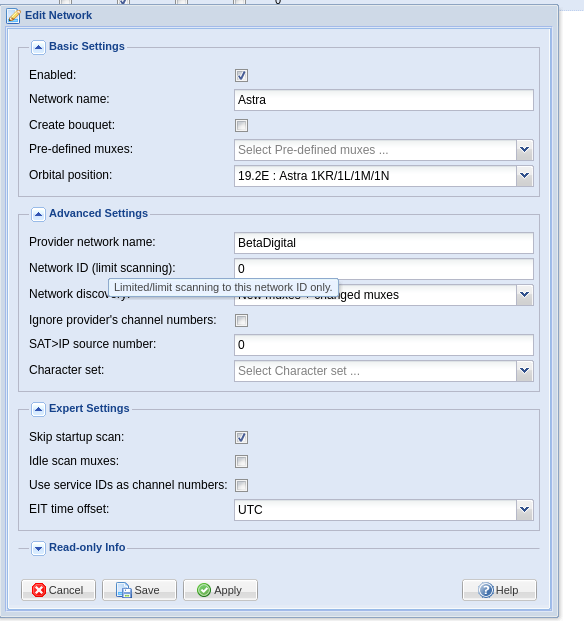584x633 pixels.
Task: Open the EIT time offset dropdown arrow
Action: pos(525,510)
